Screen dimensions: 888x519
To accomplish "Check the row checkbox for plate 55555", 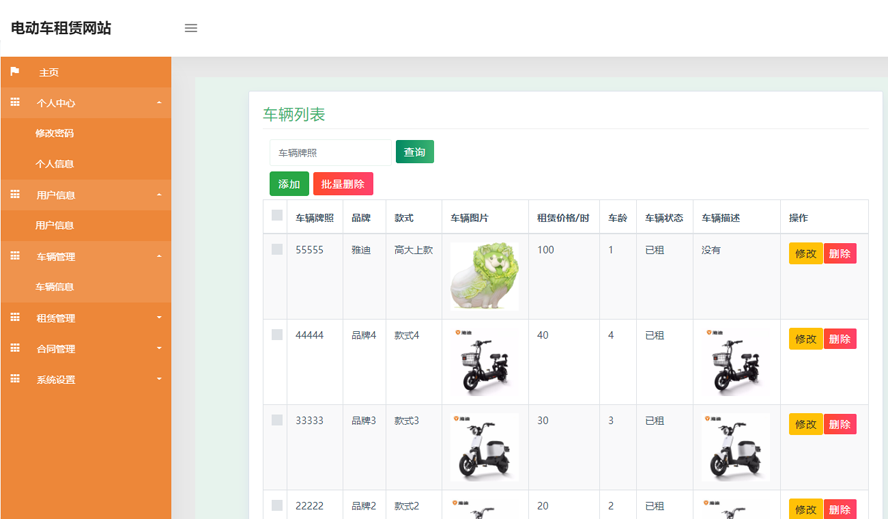I will click(277, 249).
